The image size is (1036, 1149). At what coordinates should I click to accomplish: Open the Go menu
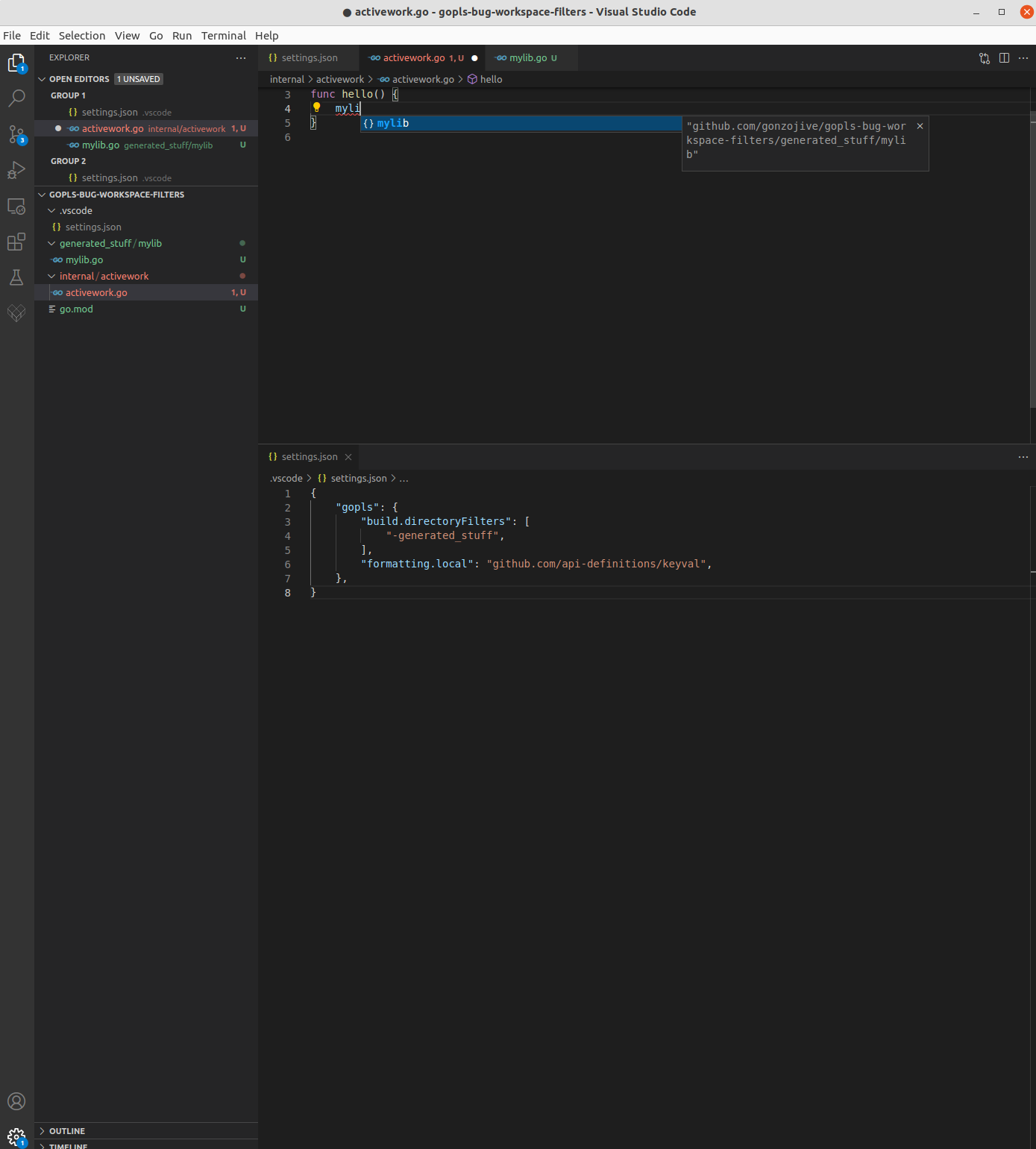[156, 35]
